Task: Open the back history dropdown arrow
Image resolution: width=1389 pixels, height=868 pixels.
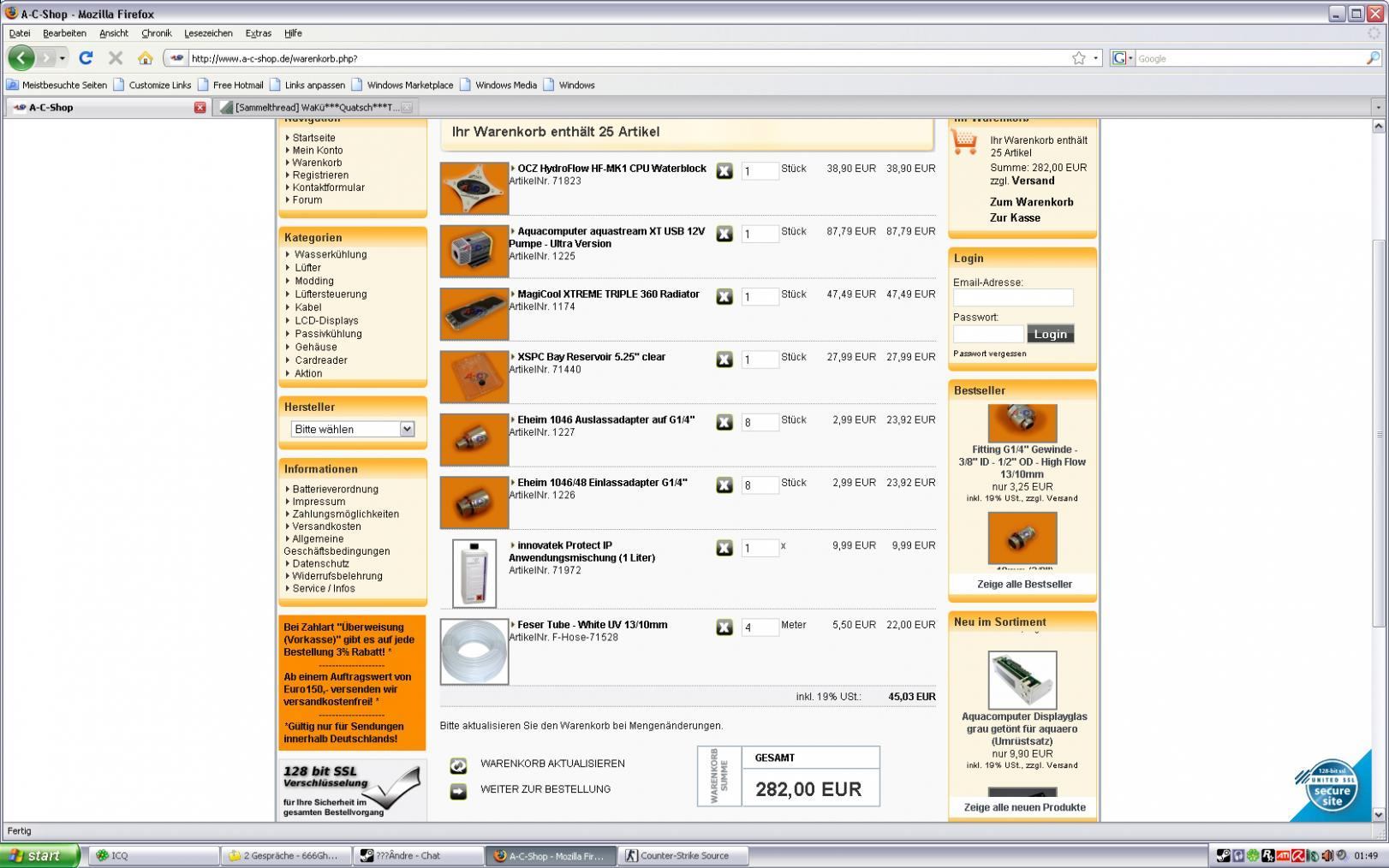Action: (x=63, y=58)
